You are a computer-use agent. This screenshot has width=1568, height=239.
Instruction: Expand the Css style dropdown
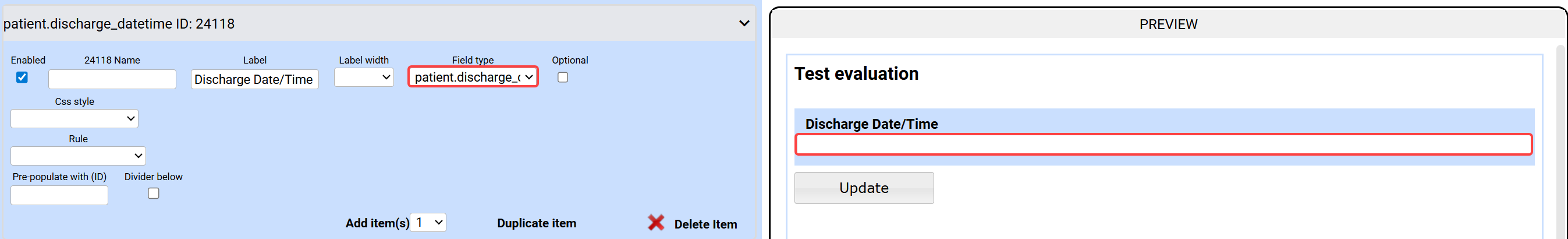pyautogui.click(x=75, y=119)
